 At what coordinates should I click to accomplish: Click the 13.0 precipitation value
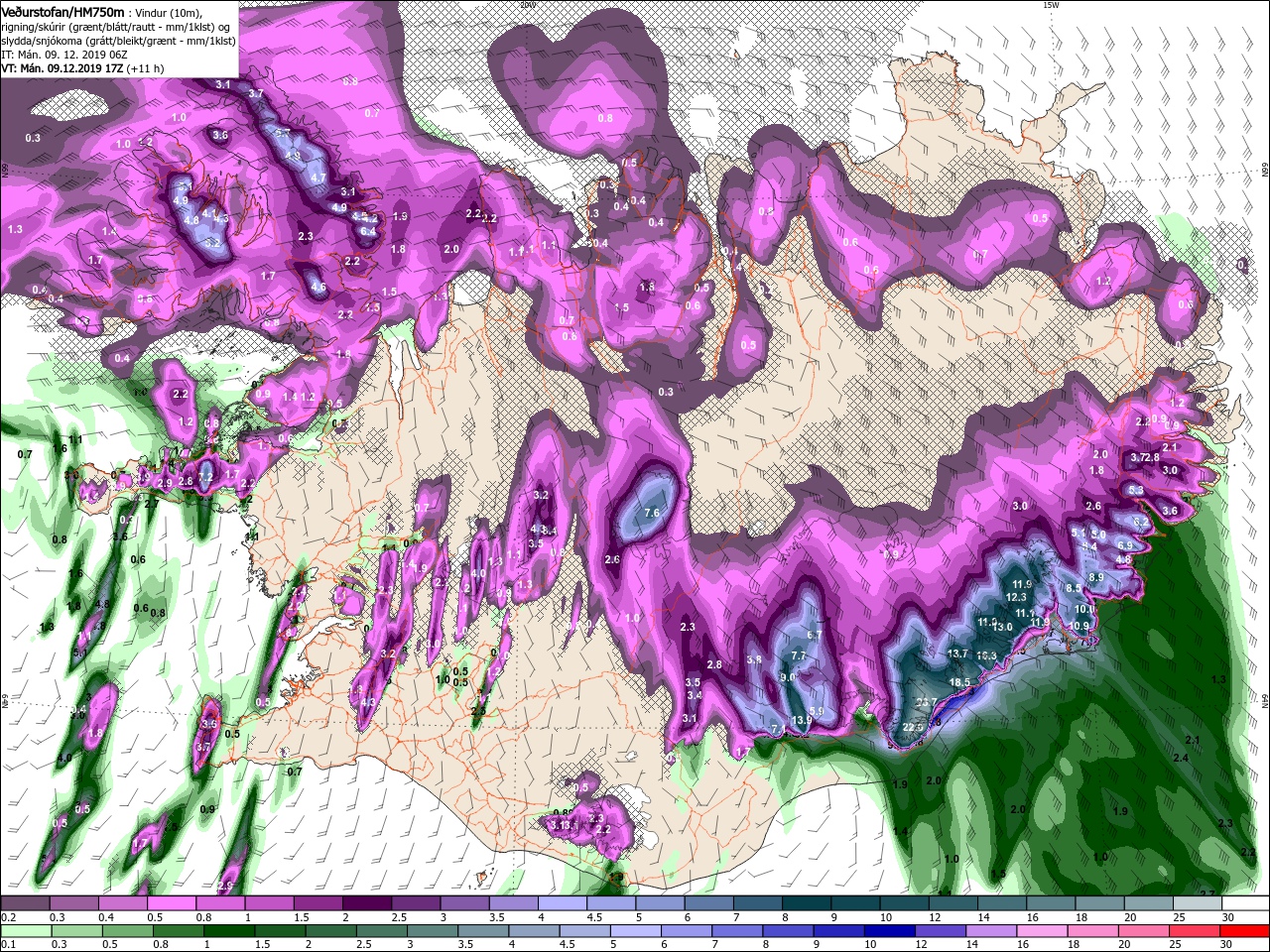point(1002,627)
